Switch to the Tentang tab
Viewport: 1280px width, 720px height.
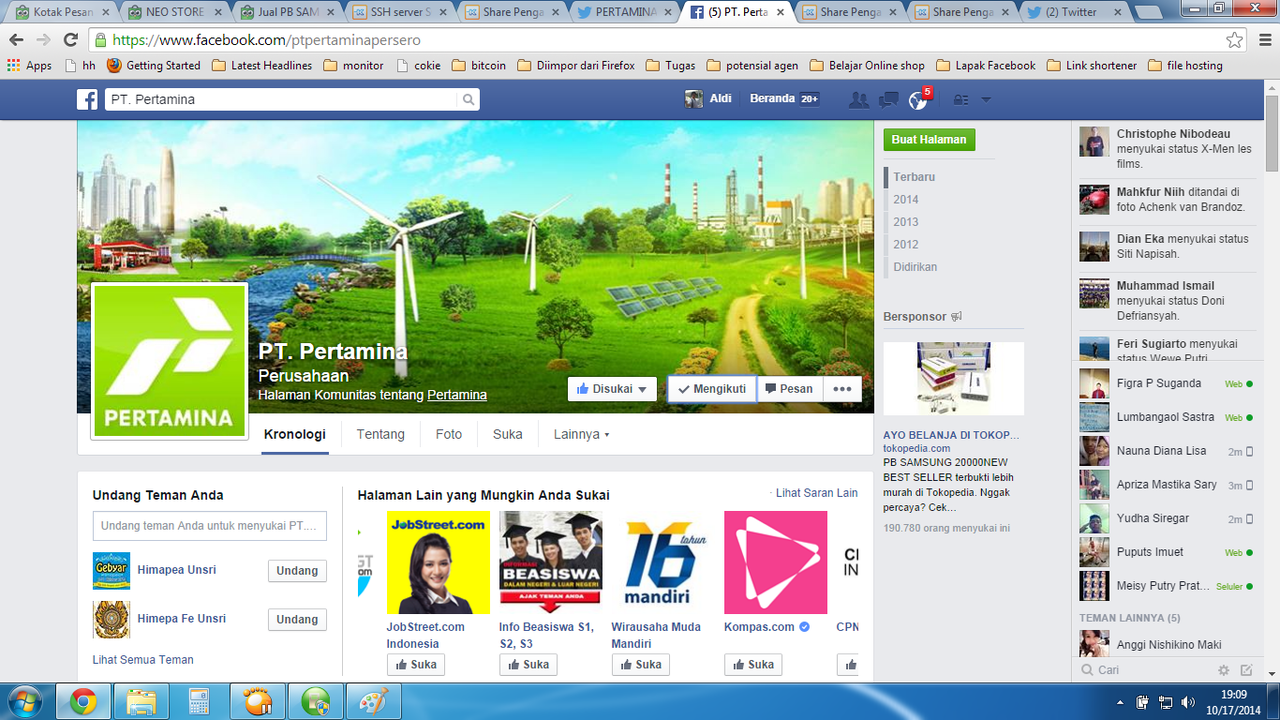tap(380, 434)
